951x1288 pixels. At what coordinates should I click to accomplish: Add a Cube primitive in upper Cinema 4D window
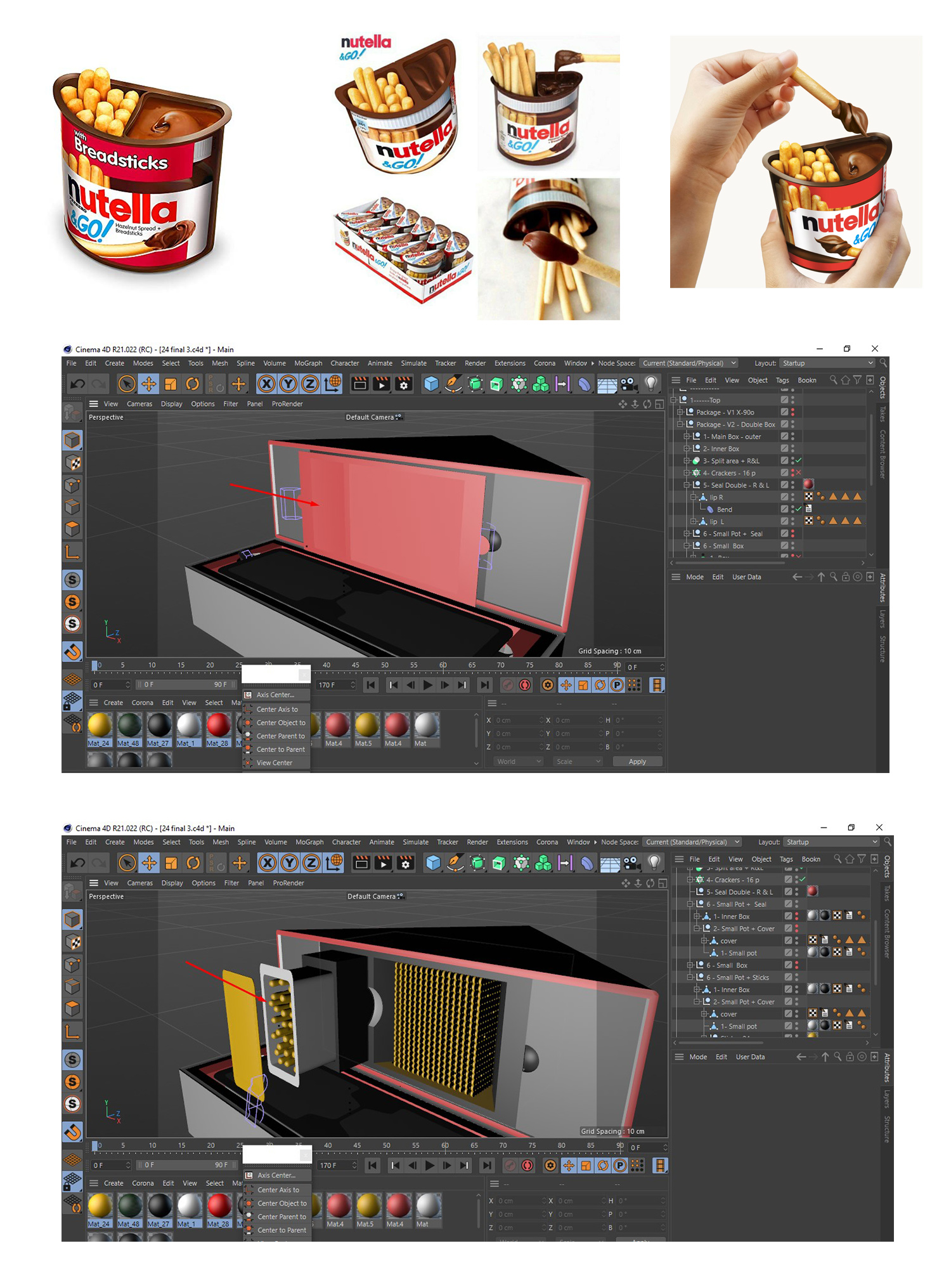(431, 384)
